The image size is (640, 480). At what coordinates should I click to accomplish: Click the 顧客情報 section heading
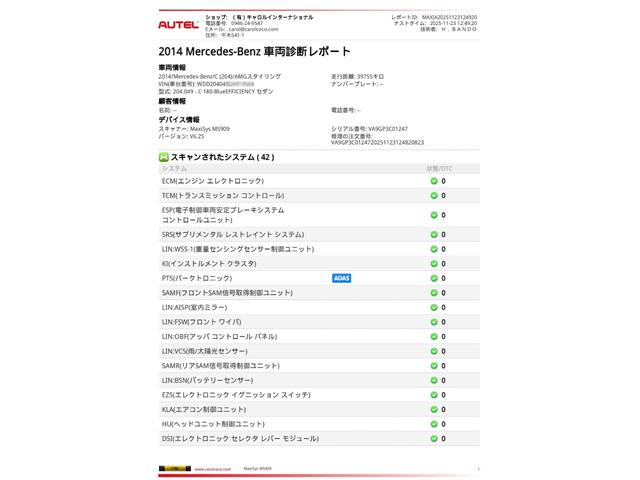[172, 101]
